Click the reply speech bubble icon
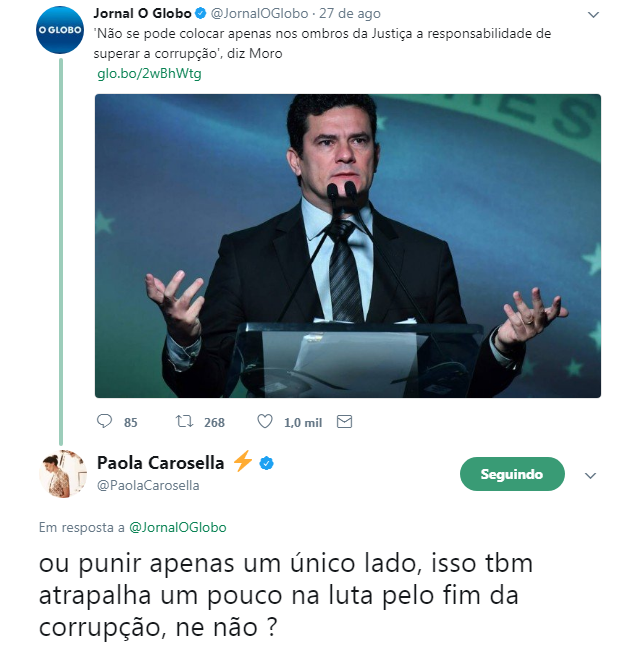 (x=104, y=421)
